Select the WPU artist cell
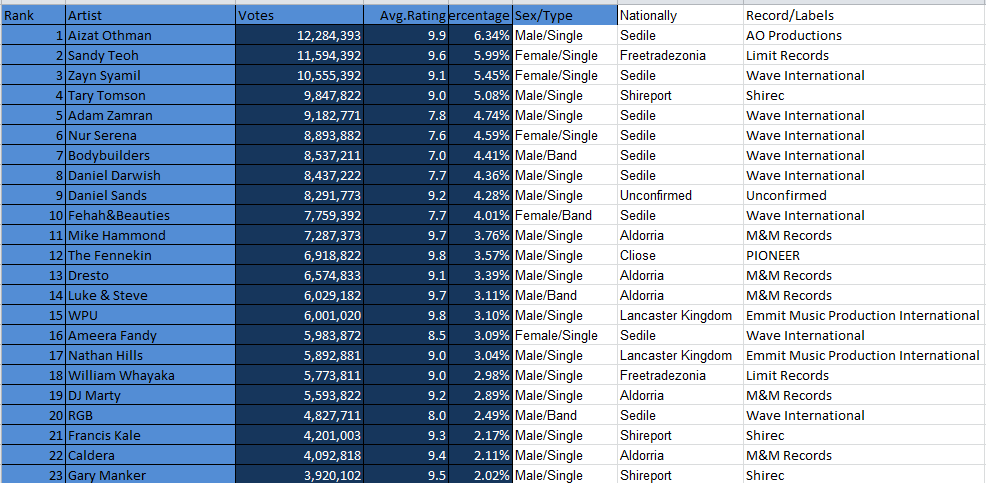The image size is (986, 483). (151, 315)
